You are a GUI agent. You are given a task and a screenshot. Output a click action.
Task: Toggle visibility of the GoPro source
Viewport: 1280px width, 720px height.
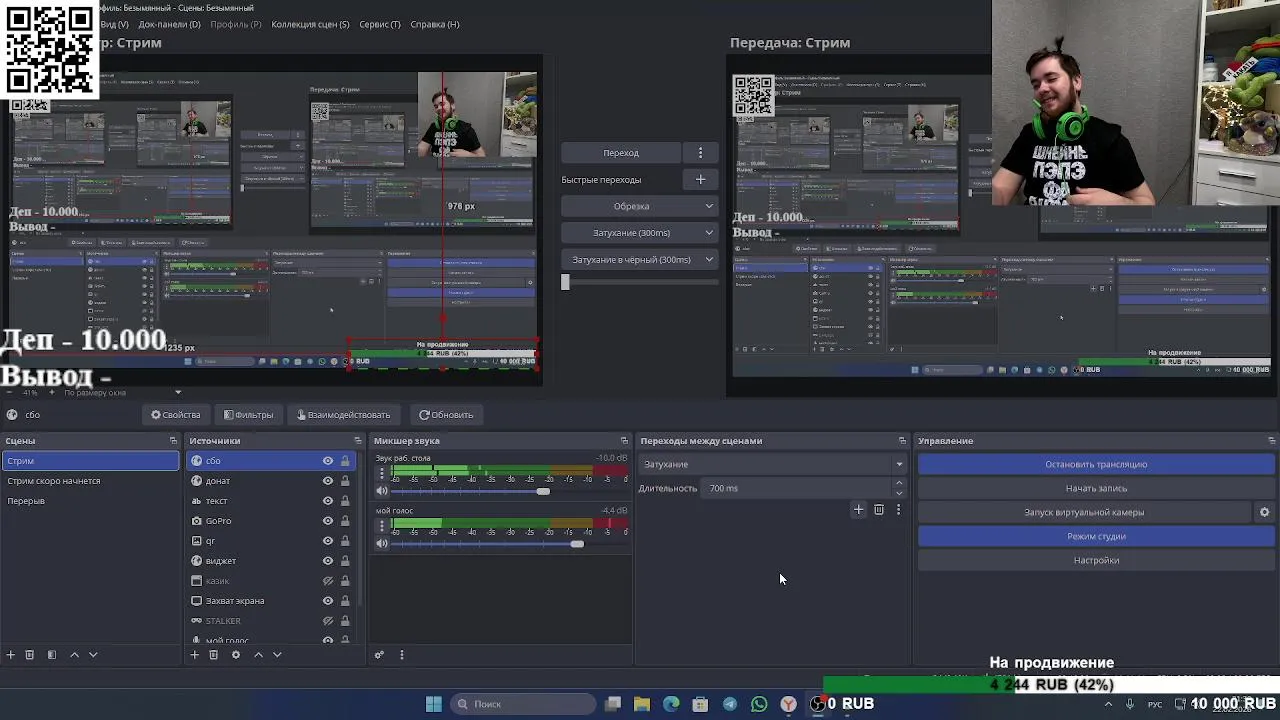[x=327, y=521]
